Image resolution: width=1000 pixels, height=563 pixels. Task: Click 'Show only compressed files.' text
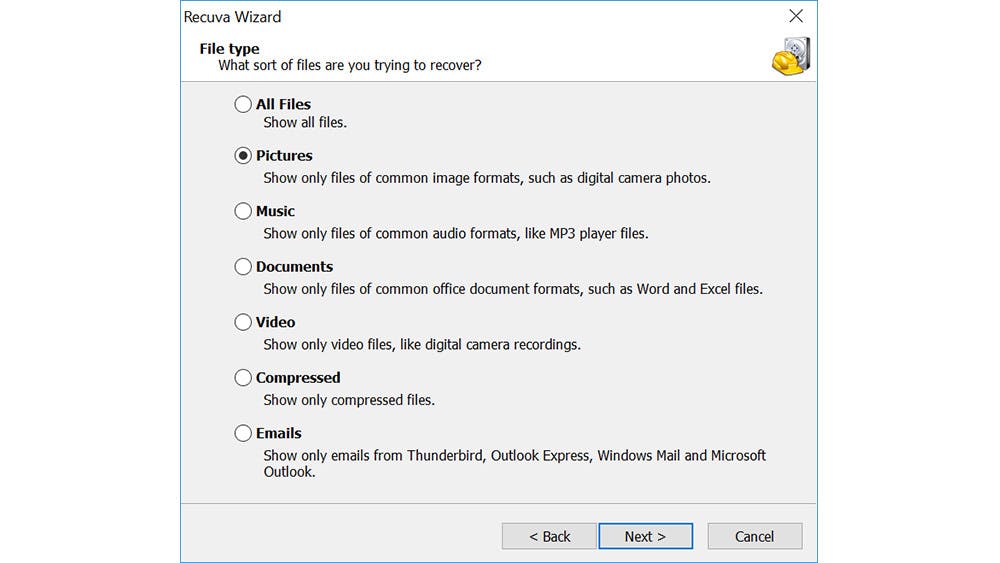349,400
